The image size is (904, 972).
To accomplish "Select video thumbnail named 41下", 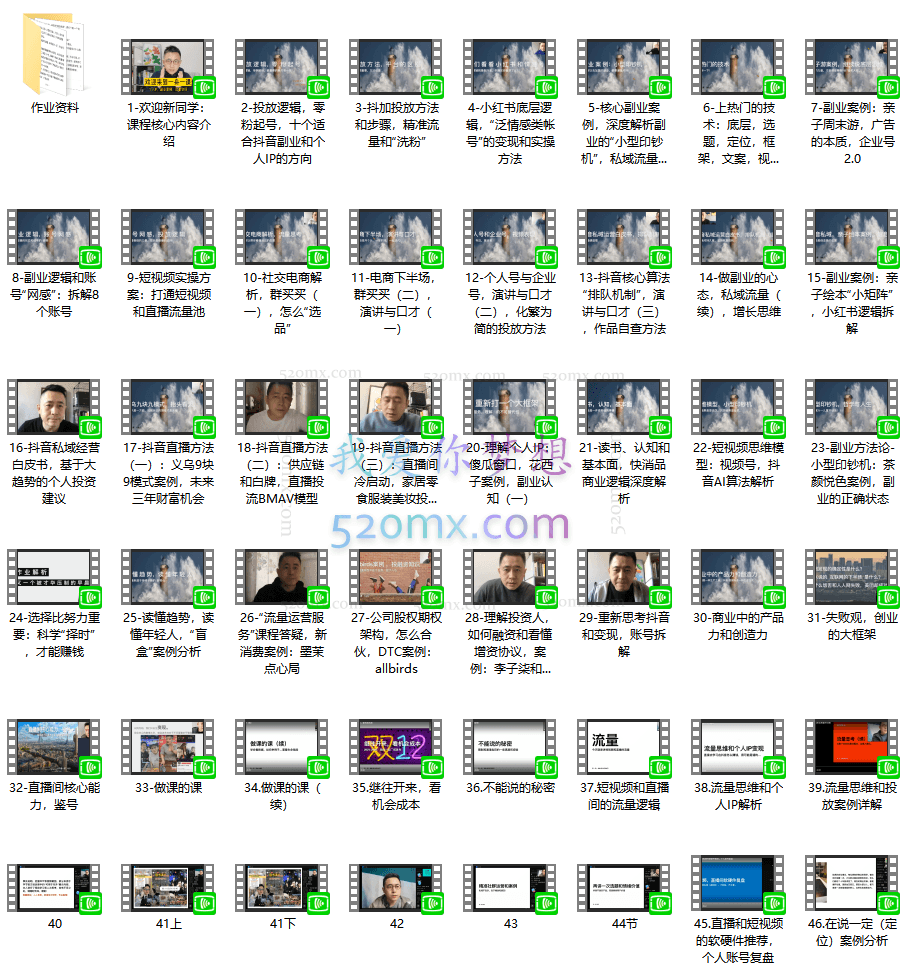I will tap(282, 889).
